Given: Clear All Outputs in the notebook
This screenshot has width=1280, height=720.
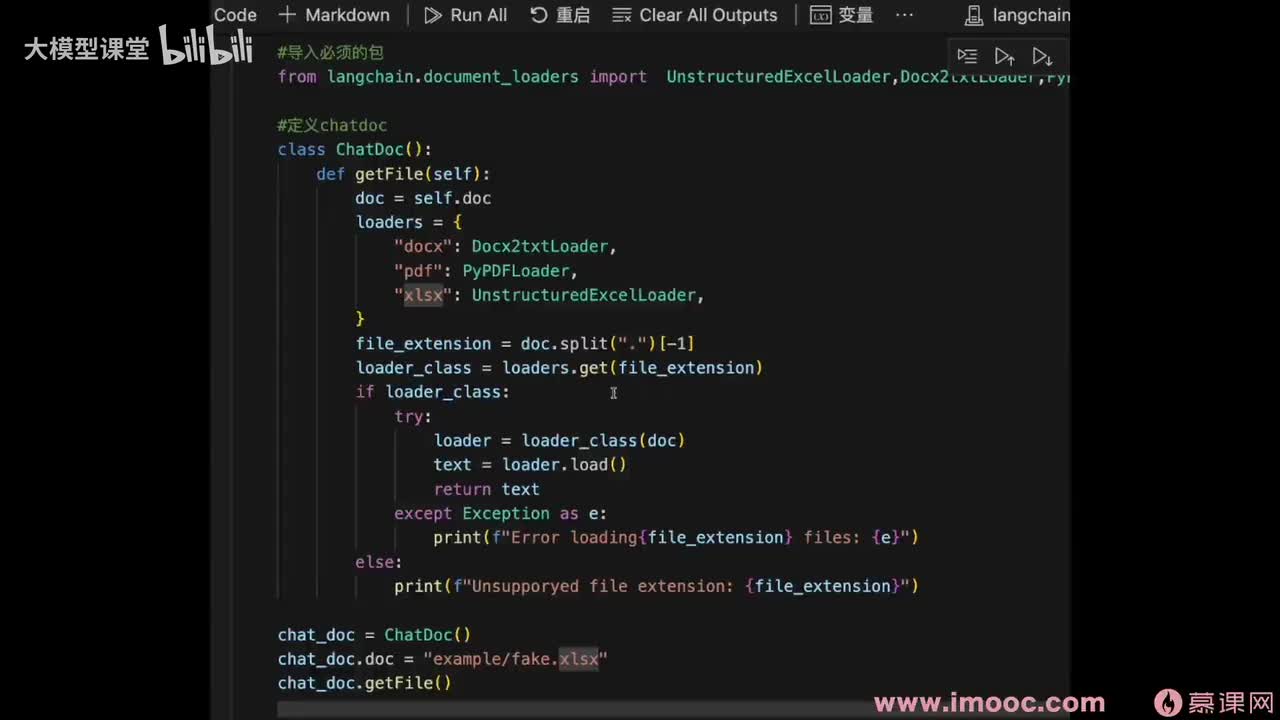Looking at the screenshot, I should click(x=695, y=15).
